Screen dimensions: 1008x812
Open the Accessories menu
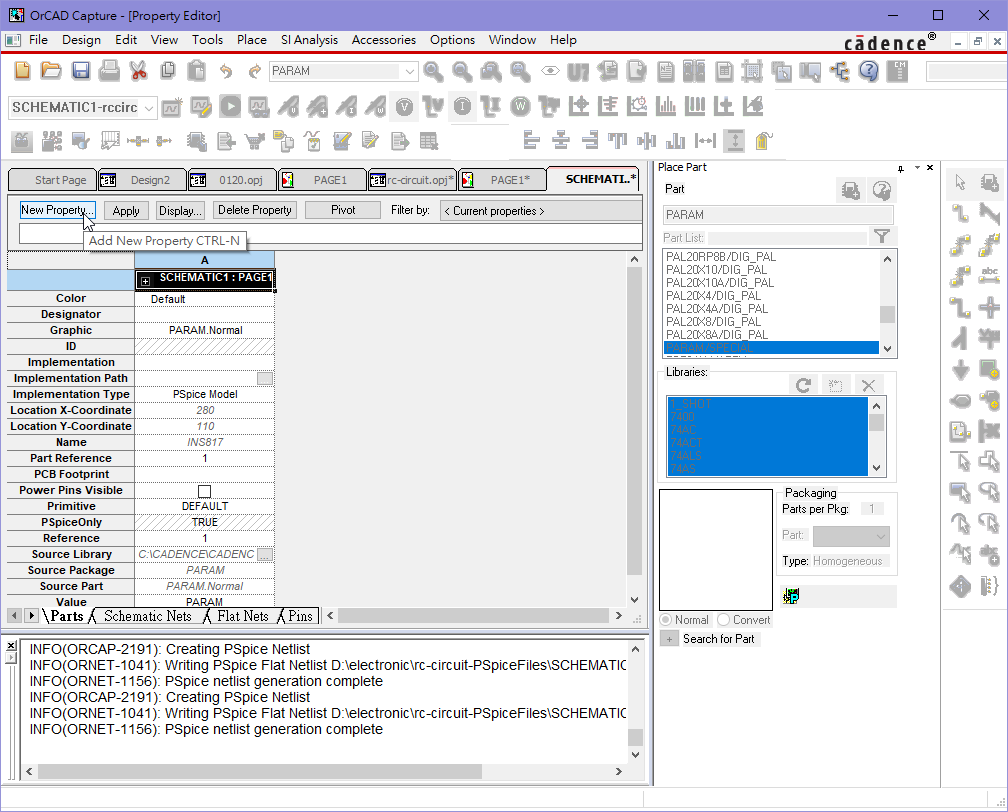(384, 40)
